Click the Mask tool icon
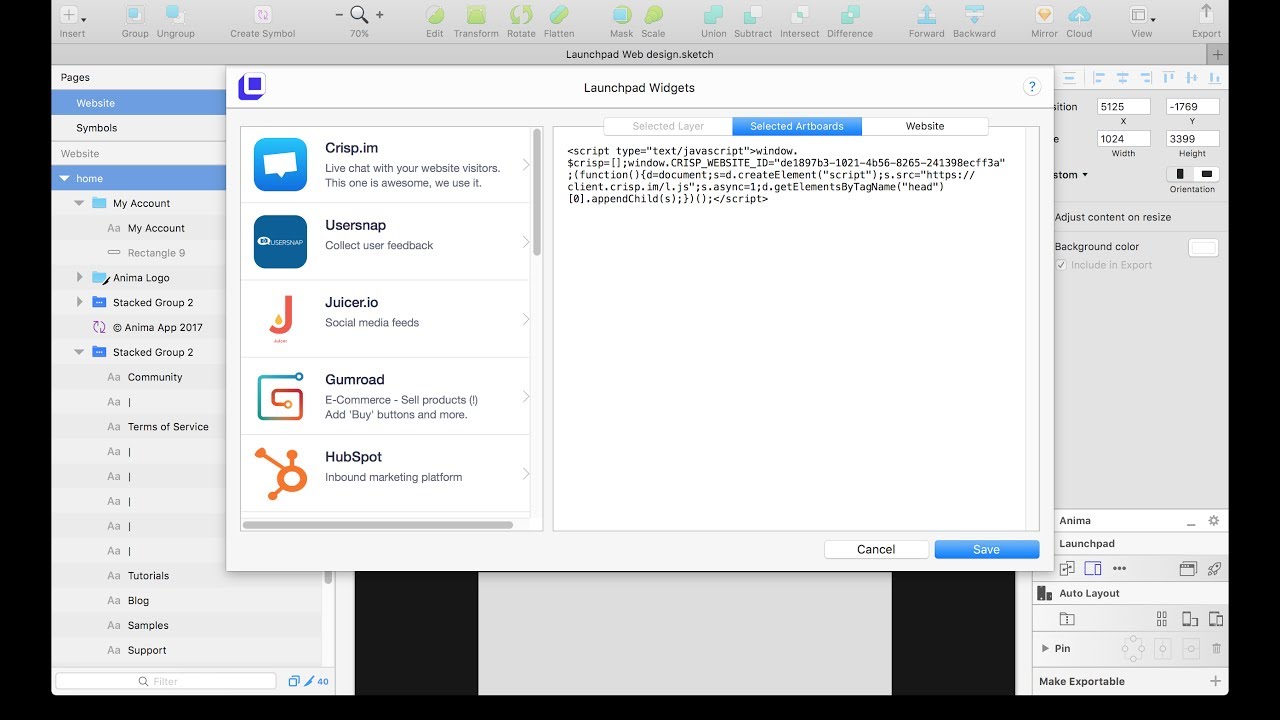The image size is (1280, 720). coord(621,15)
